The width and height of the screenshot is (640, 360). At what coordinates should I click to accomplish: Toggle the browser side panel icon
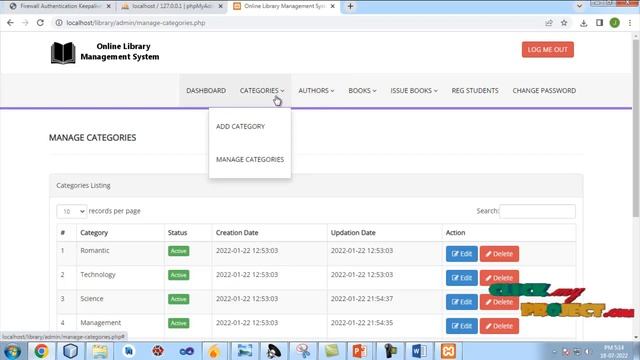coord(599,23)
